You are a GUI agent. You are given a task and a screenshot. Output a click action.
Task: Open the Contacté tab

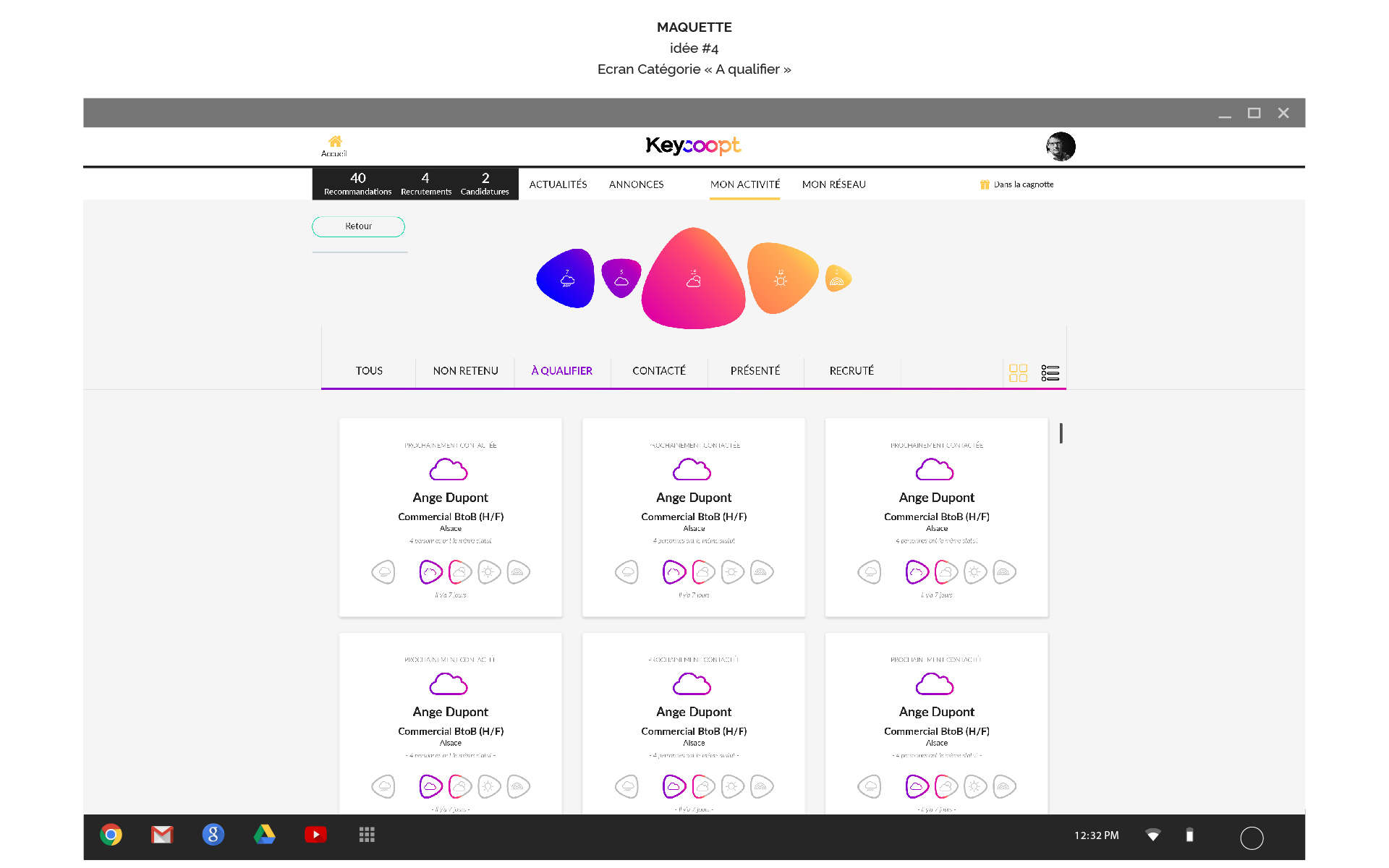tap(658, 371)
